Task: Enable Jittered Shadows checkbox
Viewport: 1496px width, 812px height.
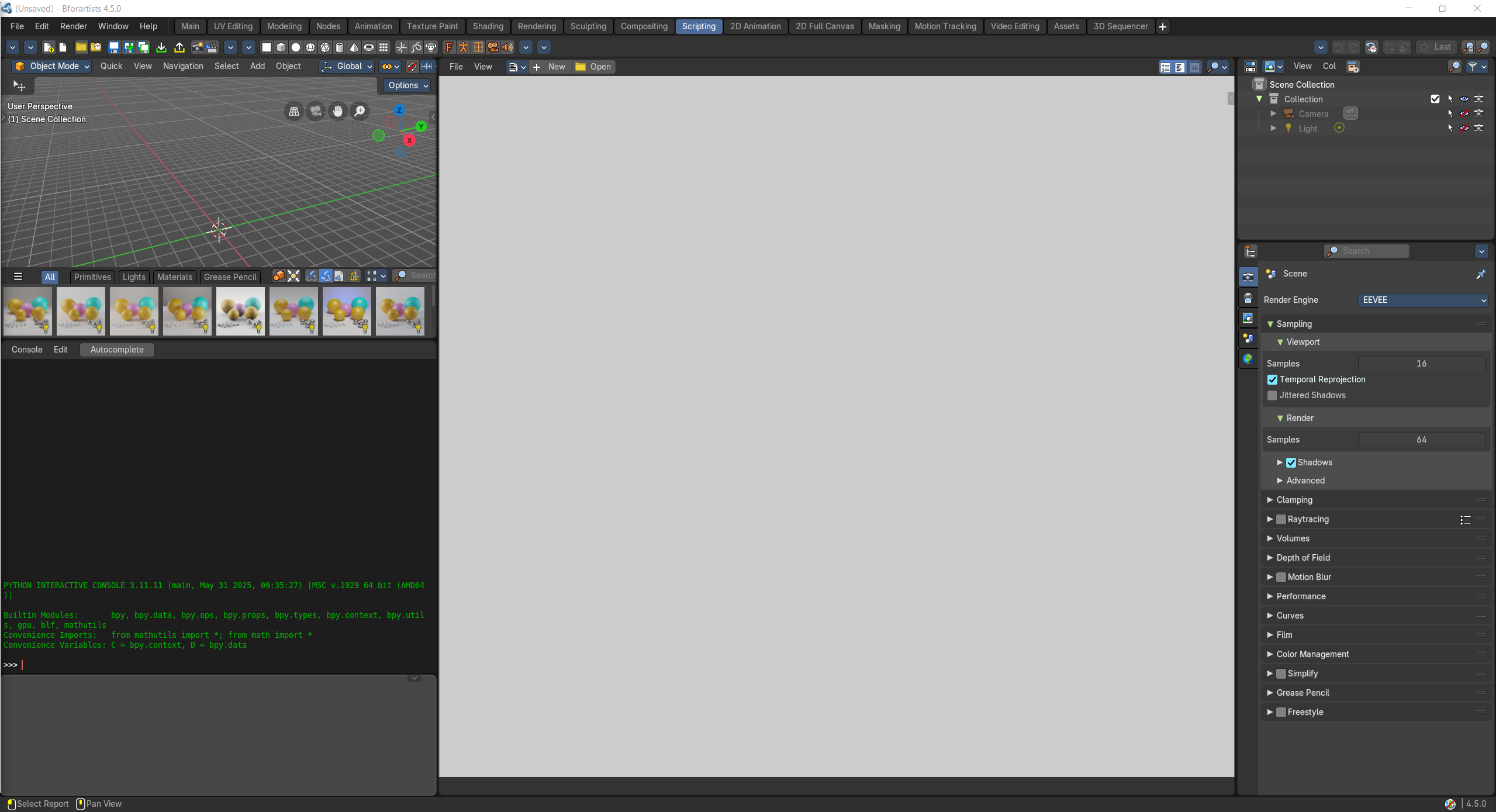Action: [1272, 395]
